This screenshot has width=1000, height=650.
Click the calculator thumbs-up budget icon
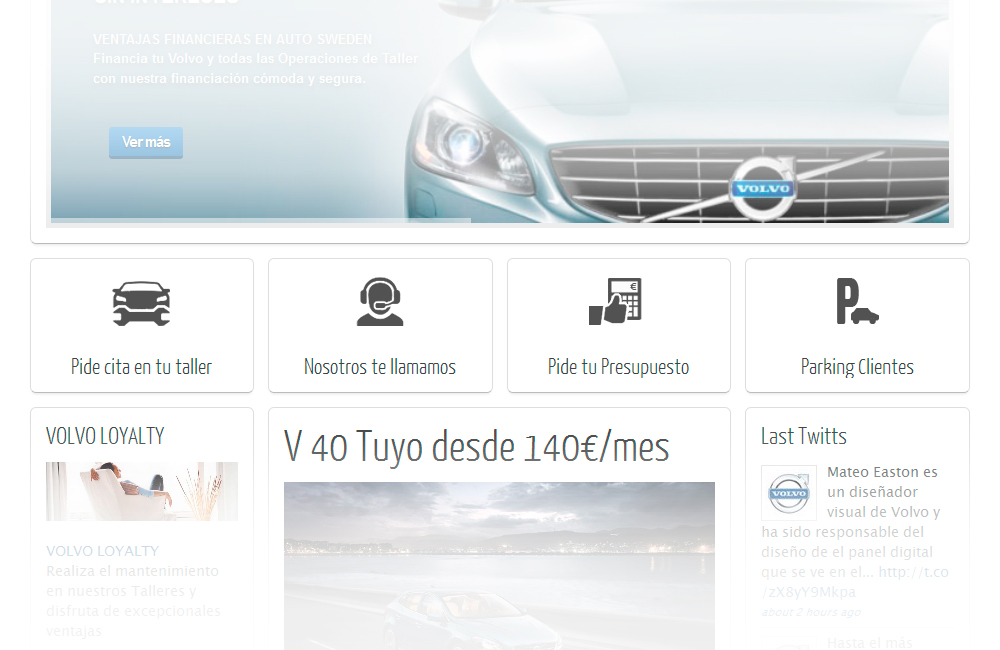tap(615, 301)
